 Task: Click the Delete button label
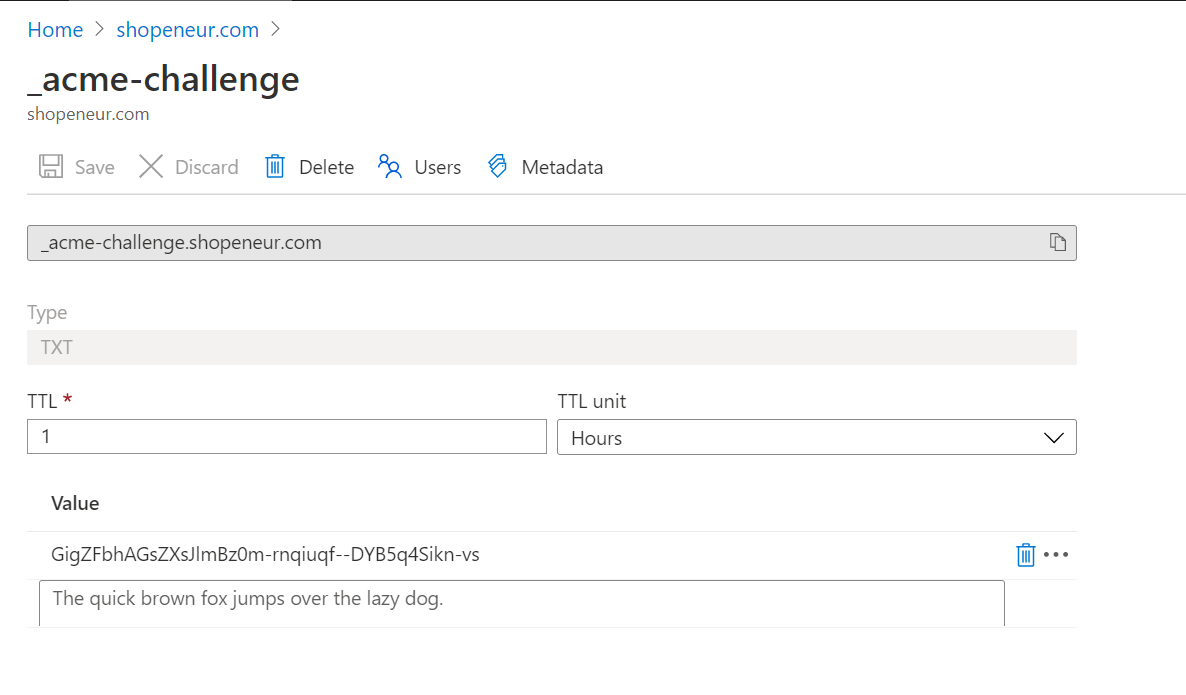(326, 167)
